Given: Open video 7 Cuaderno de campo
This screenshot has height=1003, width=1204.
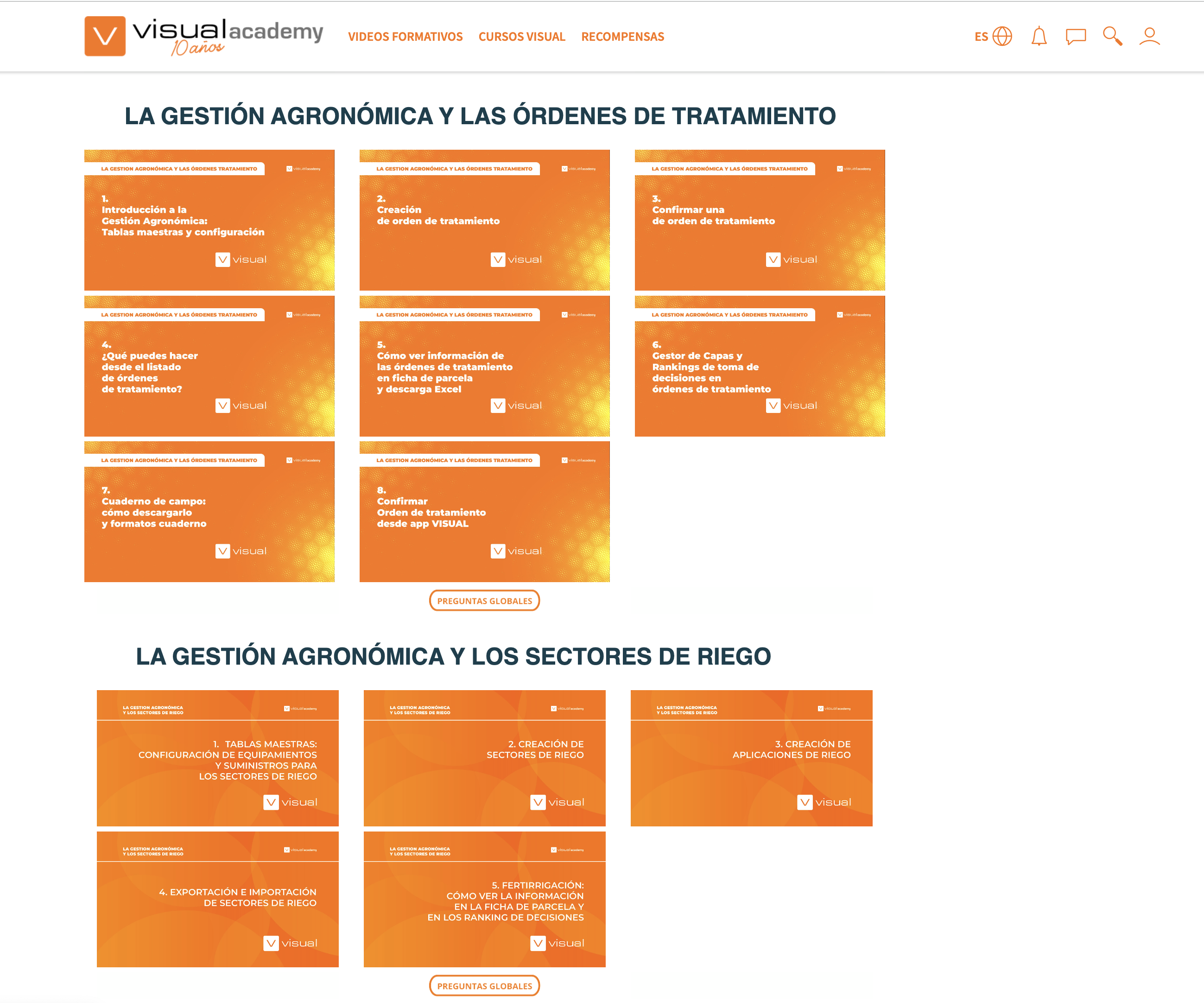Looking at the screenshot, I should 209,512.
